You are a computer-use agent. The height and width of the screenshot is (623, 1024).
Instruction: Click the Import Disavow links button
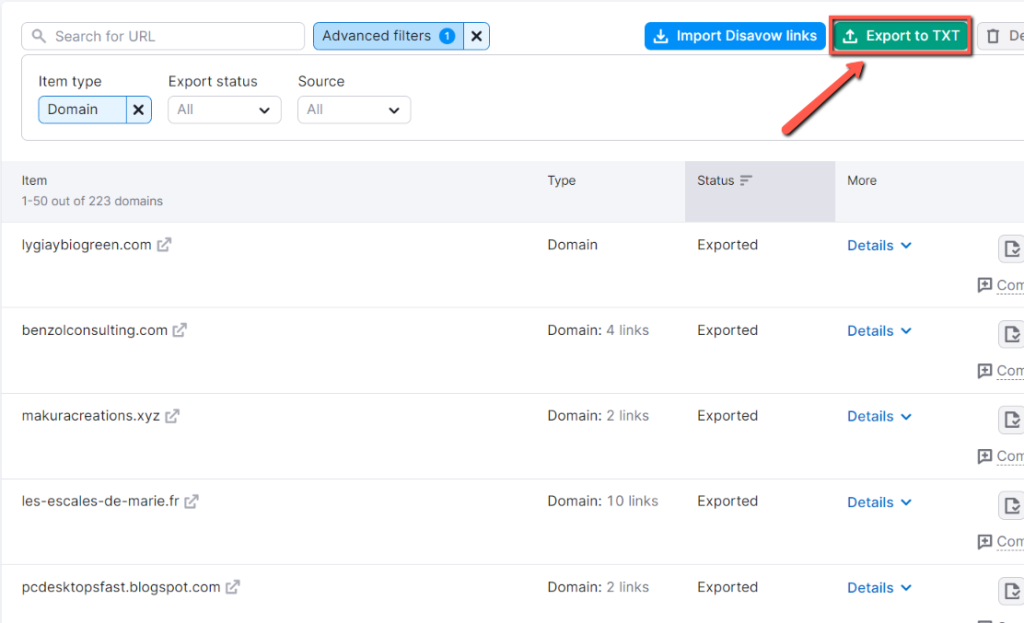pyautogui.click(x=734, y=36)
